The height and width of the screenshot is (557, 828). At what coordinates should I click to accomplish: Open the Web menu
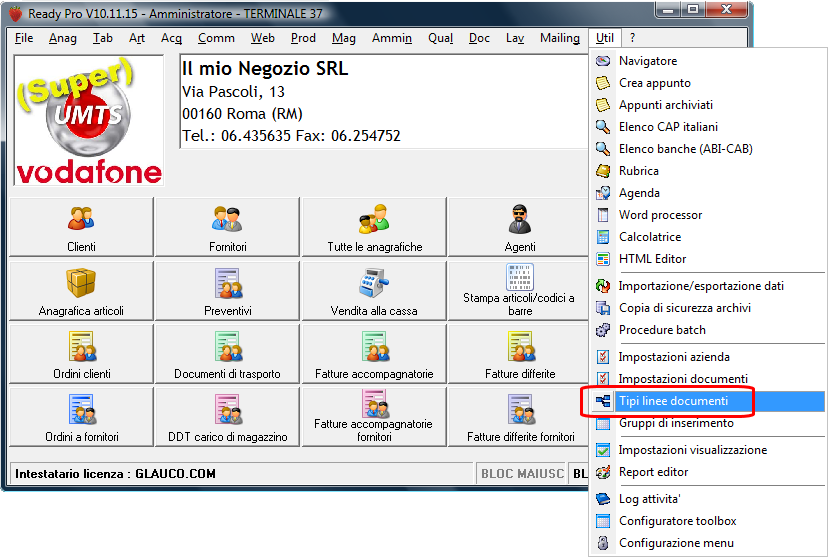point(262,38)
